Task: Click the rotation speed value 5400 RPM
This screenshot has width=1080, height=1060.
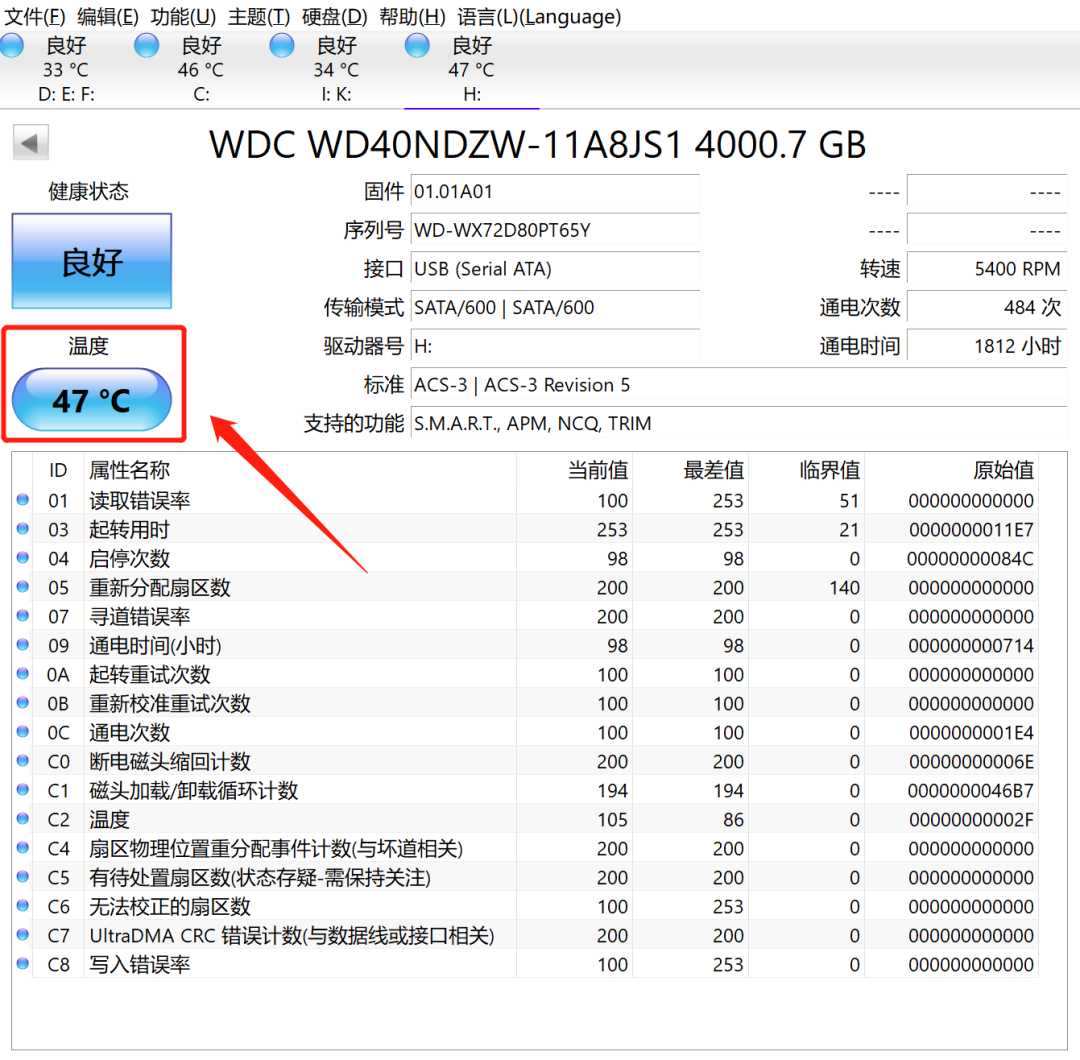Action: 987,268
